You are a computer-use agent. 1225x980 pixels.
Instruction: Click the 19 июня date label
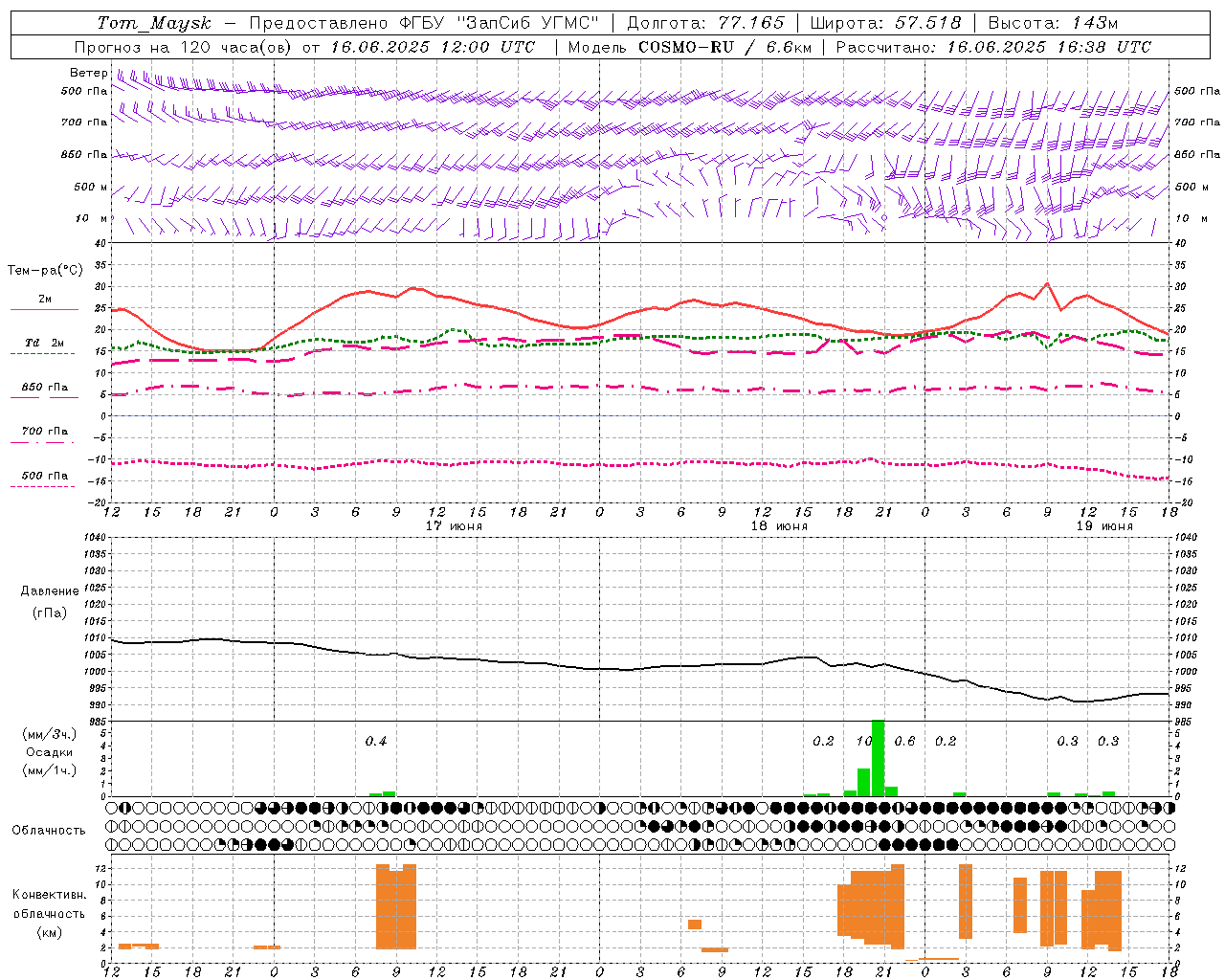[x=1104, y=526]
